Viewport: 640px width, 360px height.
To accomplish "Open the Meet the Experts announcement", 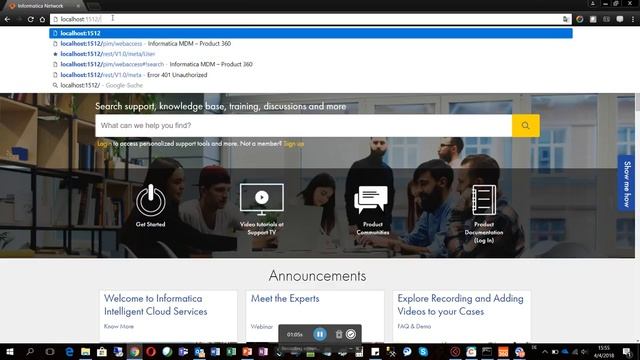I will tap(285, 298).
